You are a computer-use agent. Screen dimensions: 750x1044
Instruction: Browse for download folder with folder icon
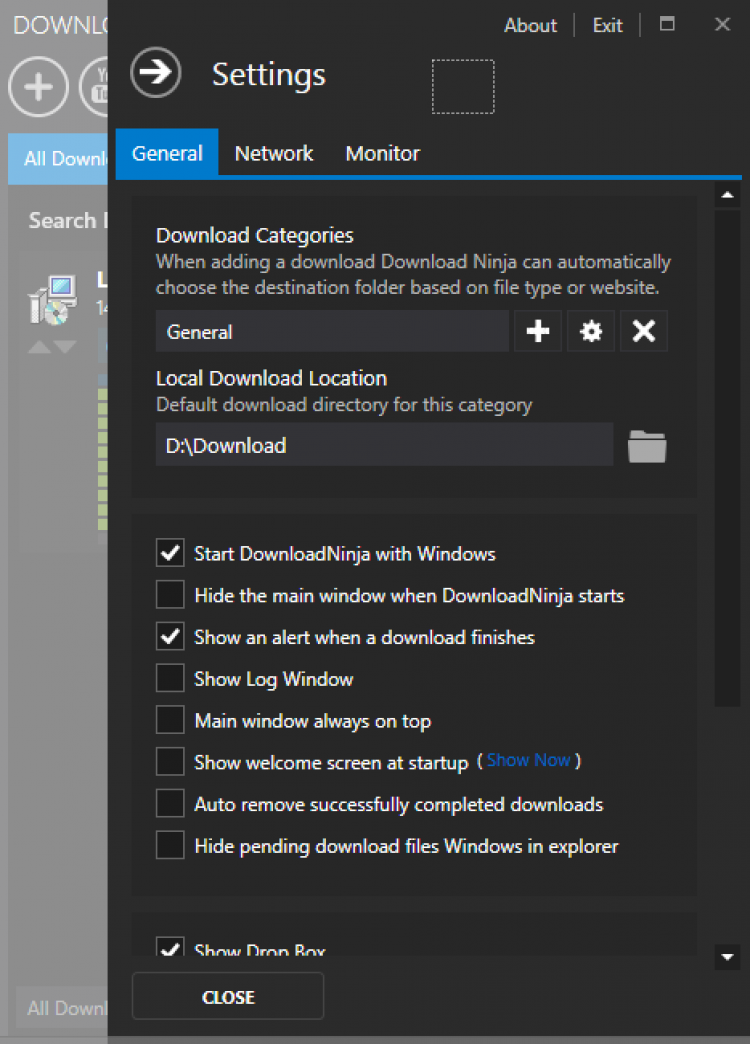pyautogui.click(x=647, y=446)
